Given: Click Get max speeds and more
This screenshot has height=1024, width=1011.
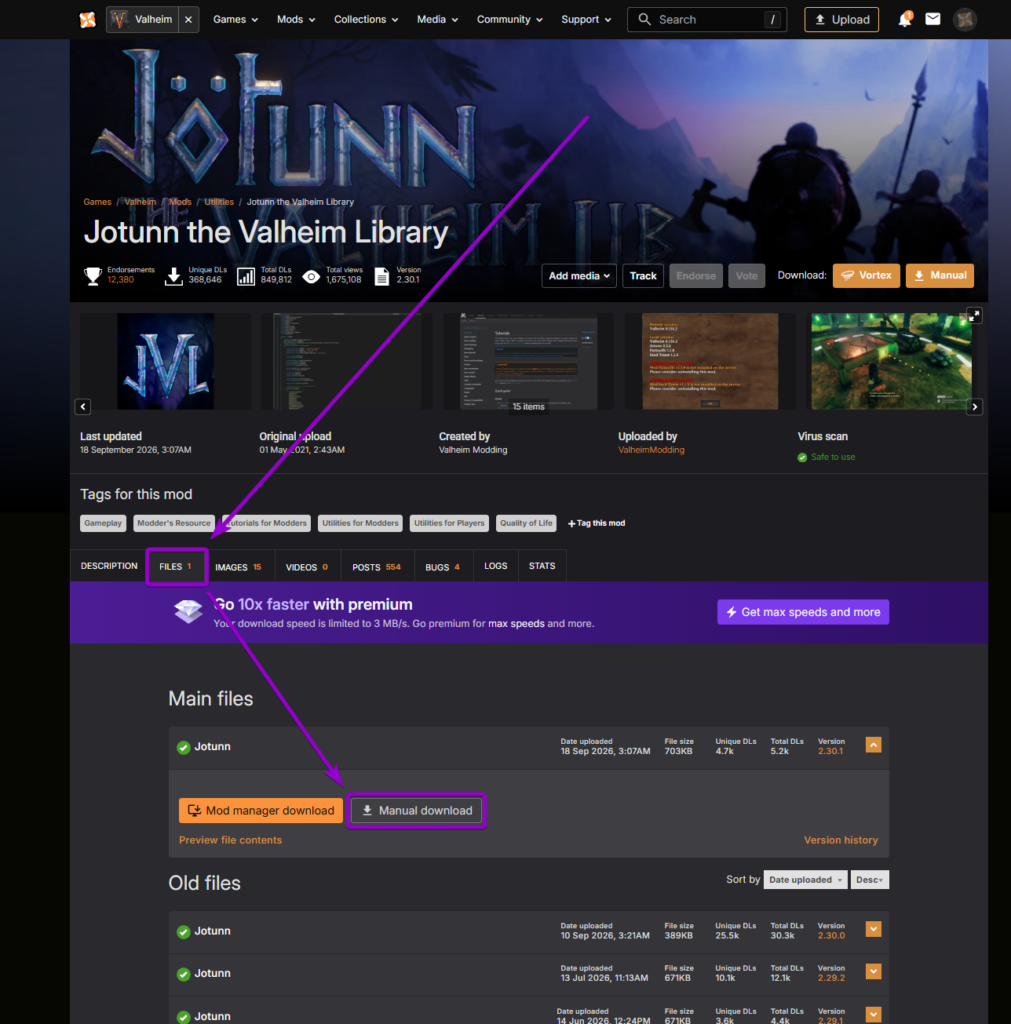Looking at the screenshot, I should click(803, 612).
